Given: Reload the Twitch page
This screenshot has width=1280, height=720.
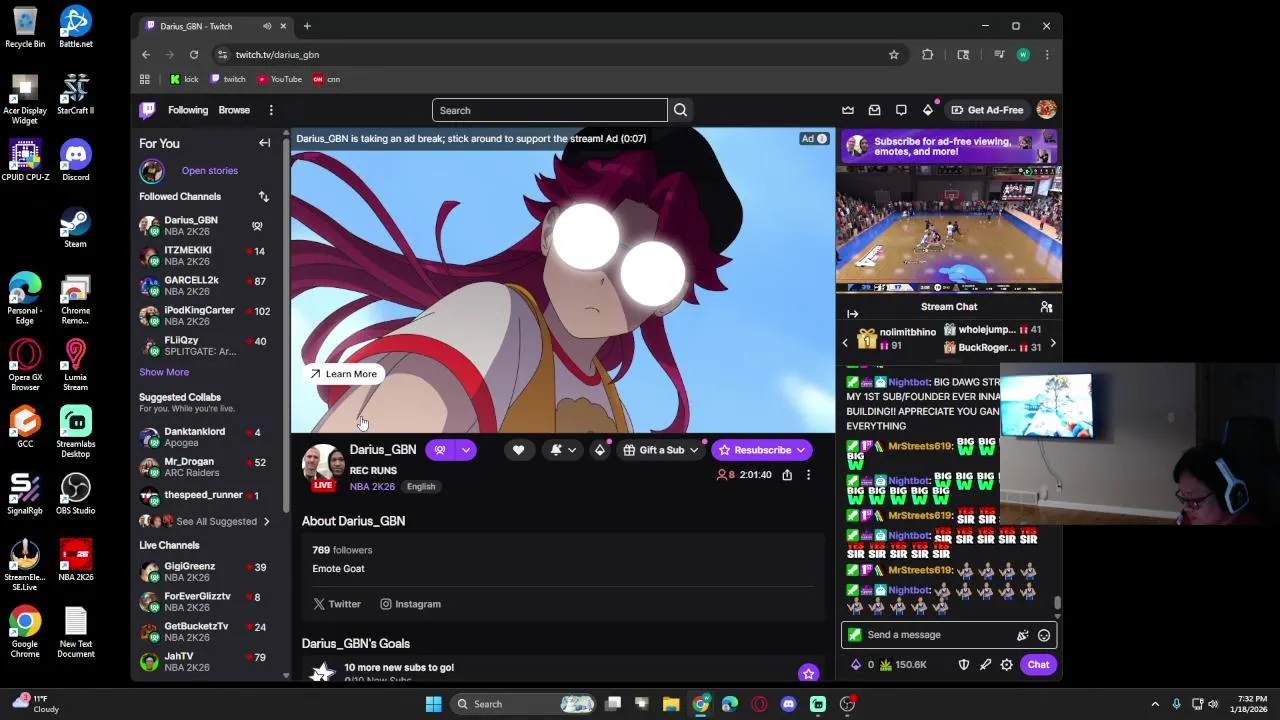Looking at the screenshot, I should [194, 55].
